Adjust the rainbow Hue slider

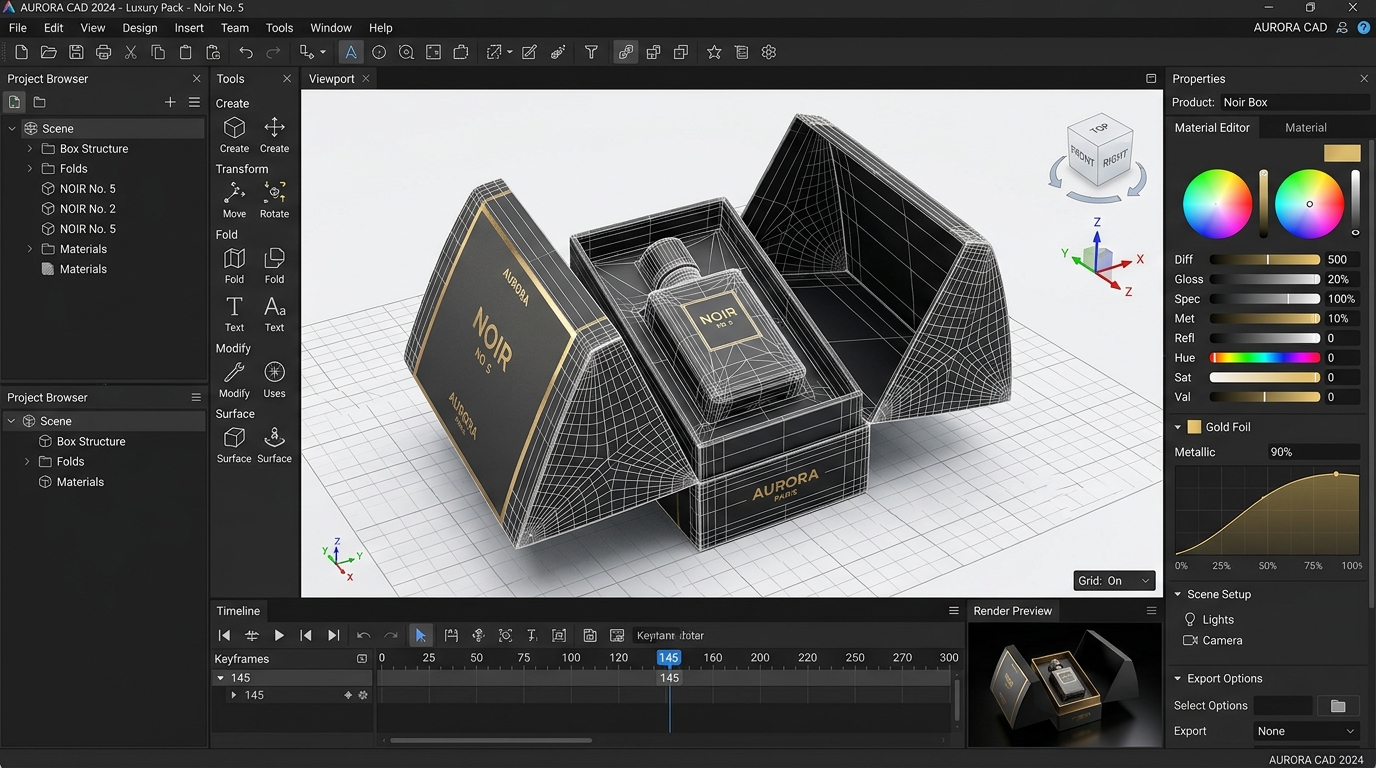tap(1265, 357)
